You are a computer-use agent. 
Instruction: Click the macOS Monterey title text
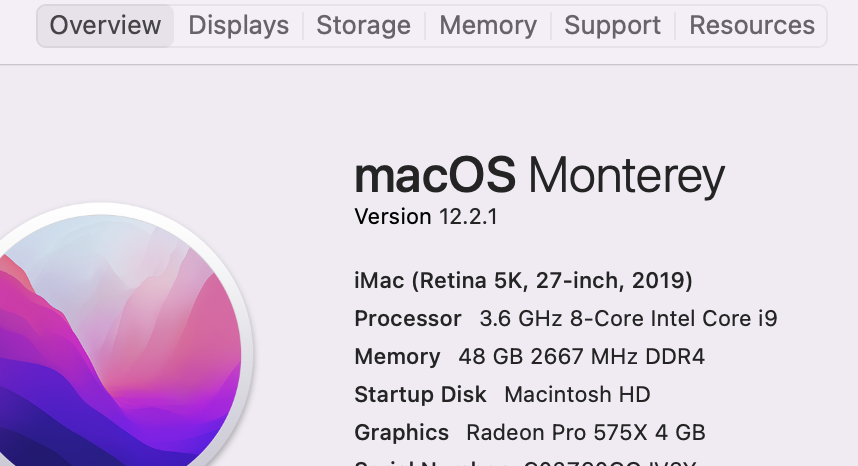539,177
